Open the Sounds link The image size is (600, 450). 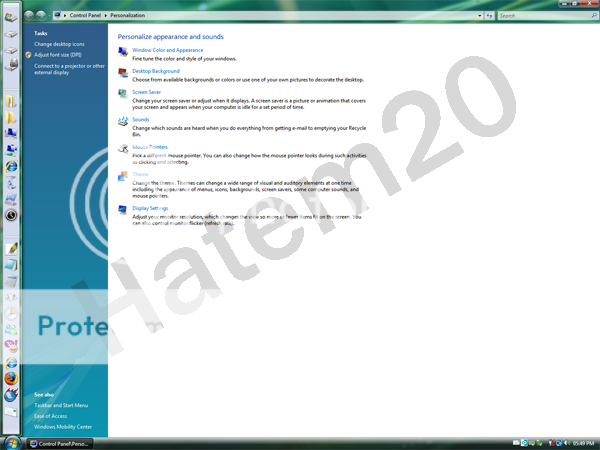coord(140,120)
